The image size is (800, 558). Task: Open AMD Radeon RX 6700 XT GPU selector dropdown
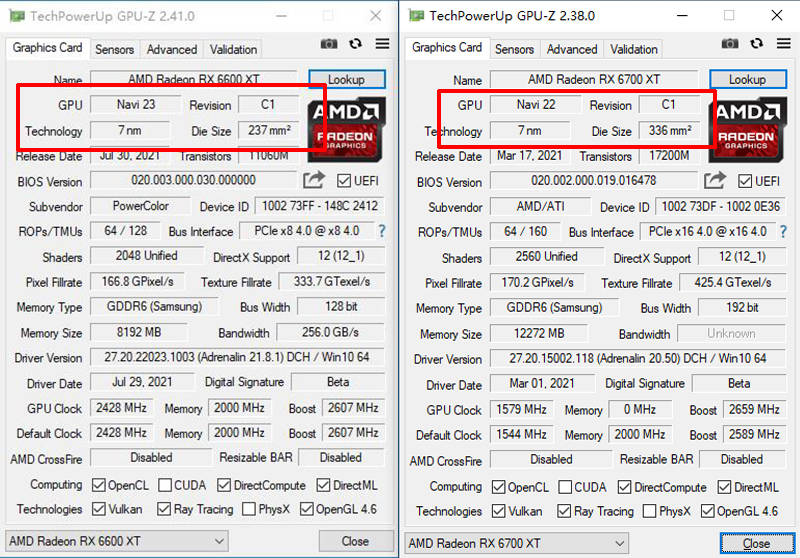[516, 544]
